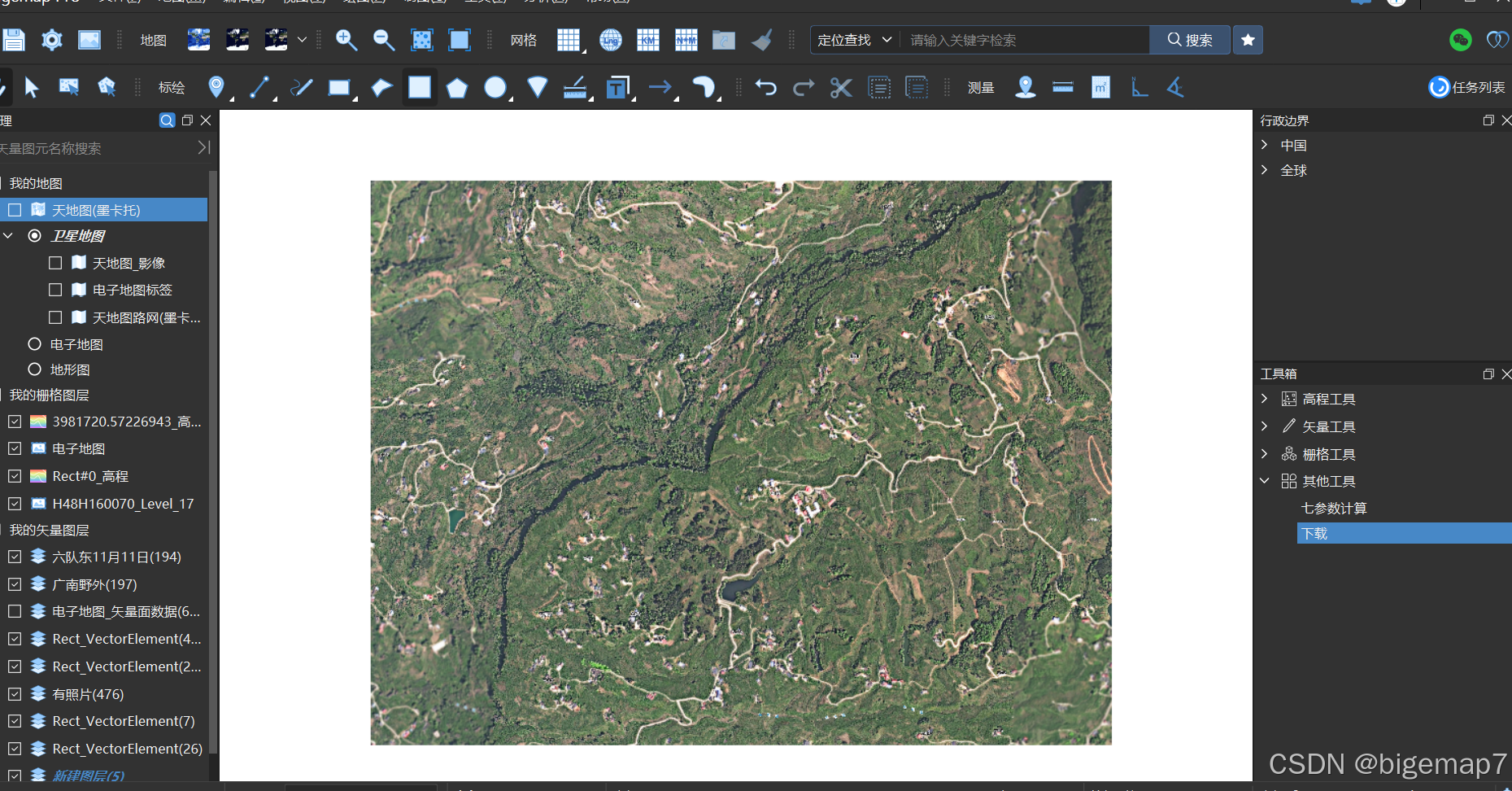Select the text label T tool

click(x=617, y=87)
